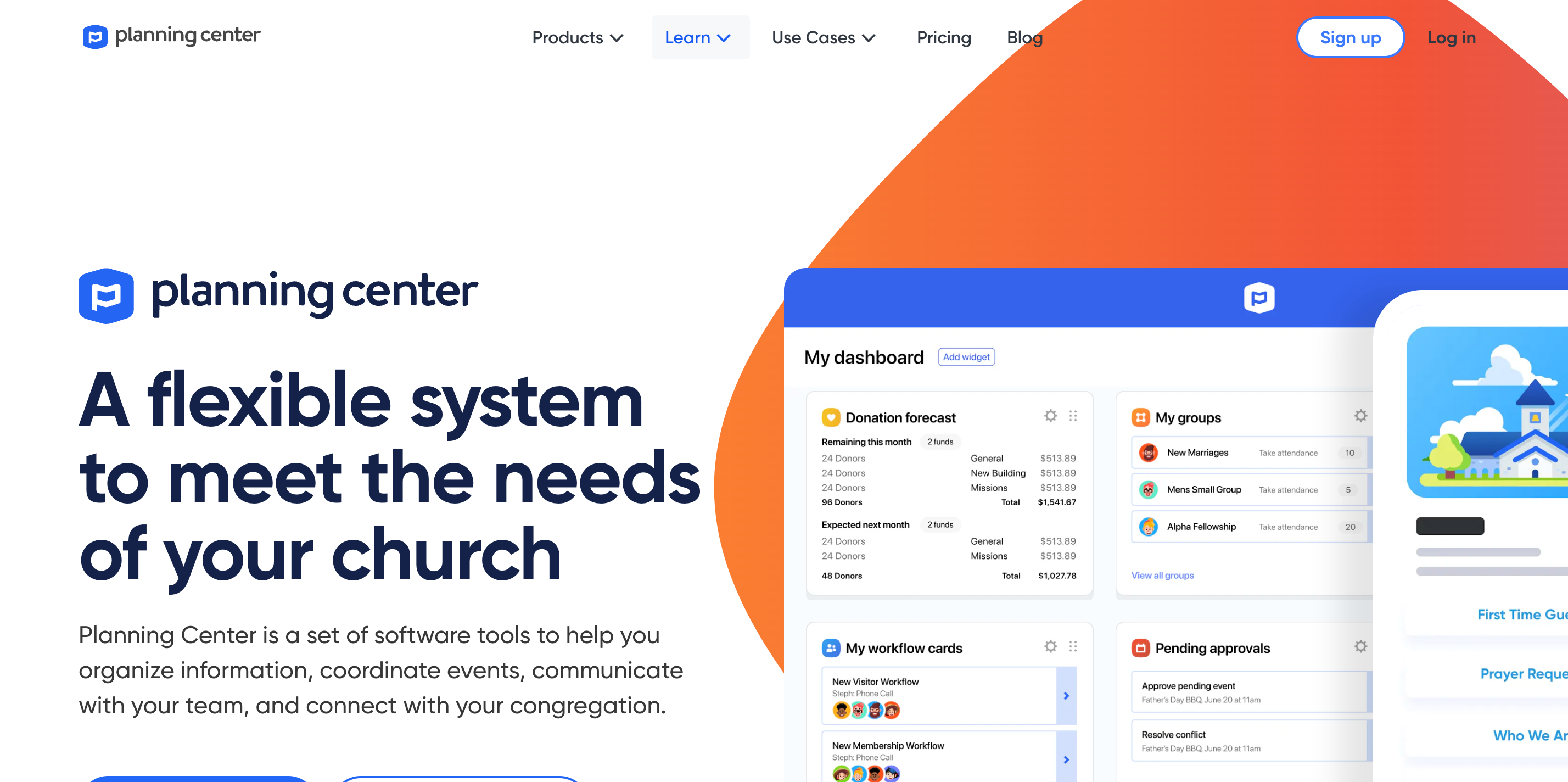
Task: Open the Pricing menu item
Action: [x=942, y=37]
